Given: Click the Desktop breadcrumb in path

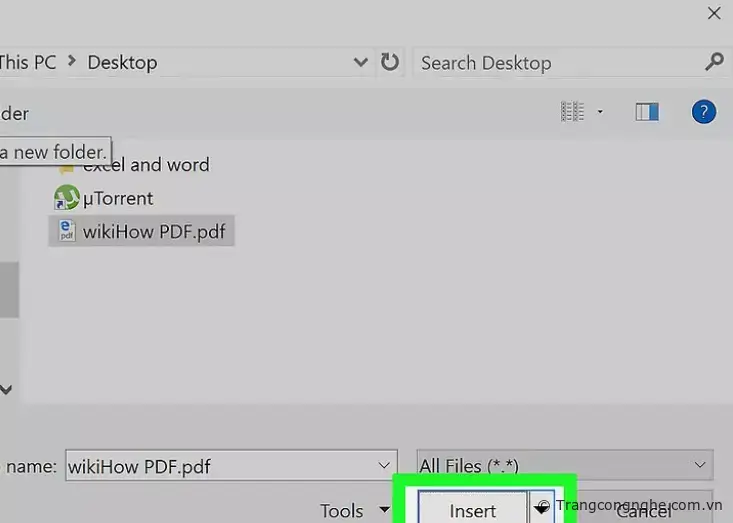Looking at the screenshot, I should (x=122, y=62).
